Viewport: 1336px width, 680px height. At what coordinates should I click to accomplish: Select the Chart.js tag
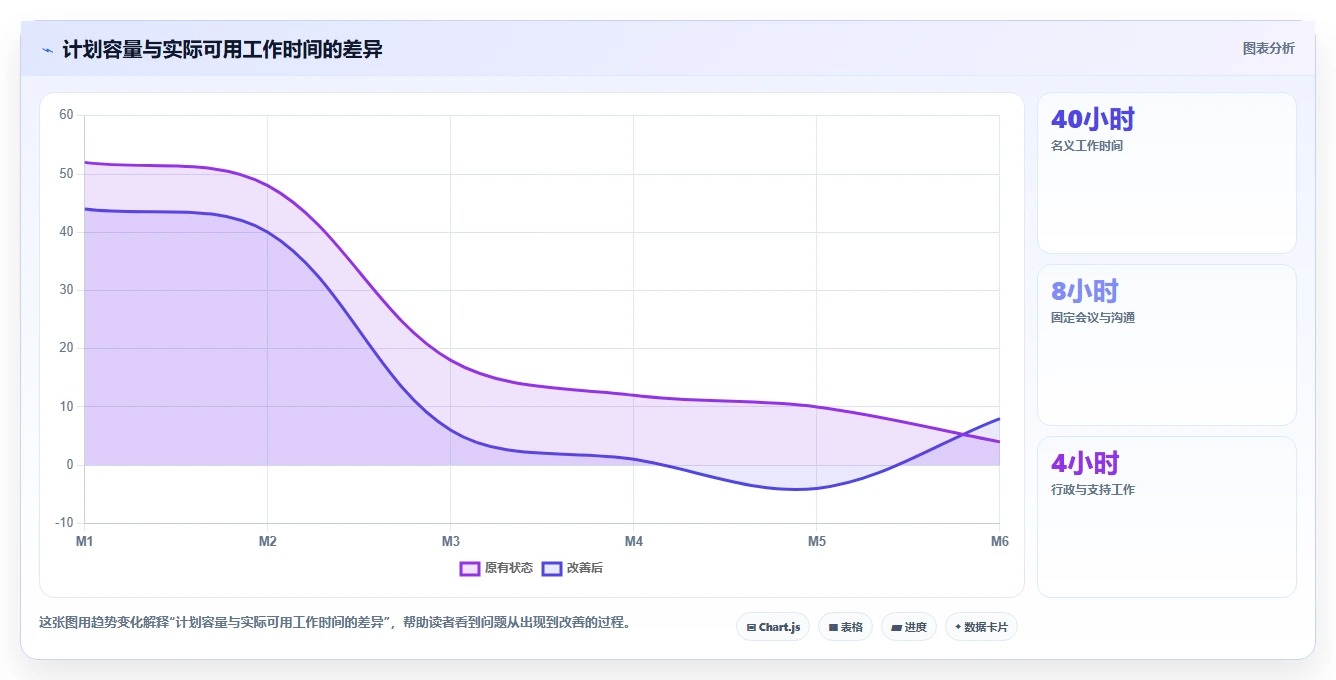click(773, 627)
